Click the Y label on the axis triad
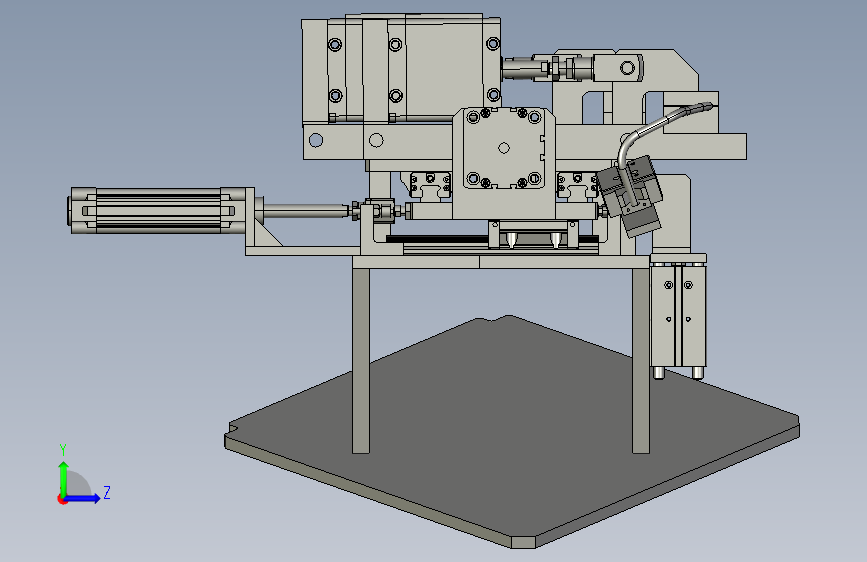The image size is (867, 562). click(63, 449)
